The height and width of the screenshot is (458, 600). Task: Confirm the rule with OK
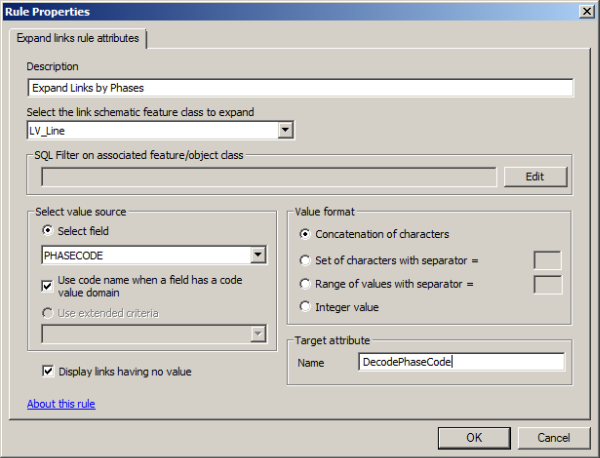(x=474, y=437)
